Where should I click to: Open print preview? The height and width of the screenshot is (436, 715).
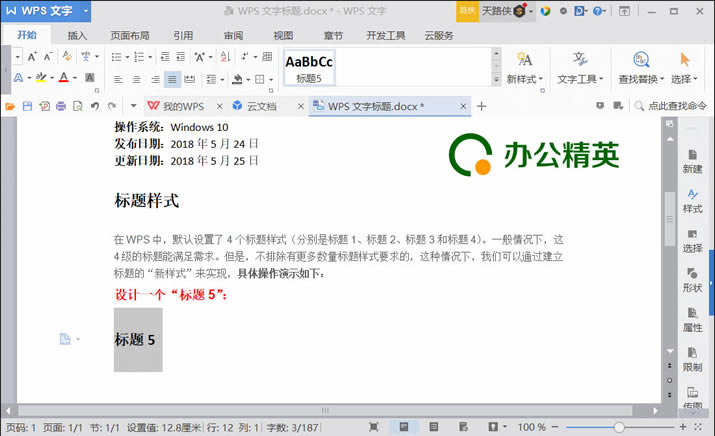click(x=78, y=106)
